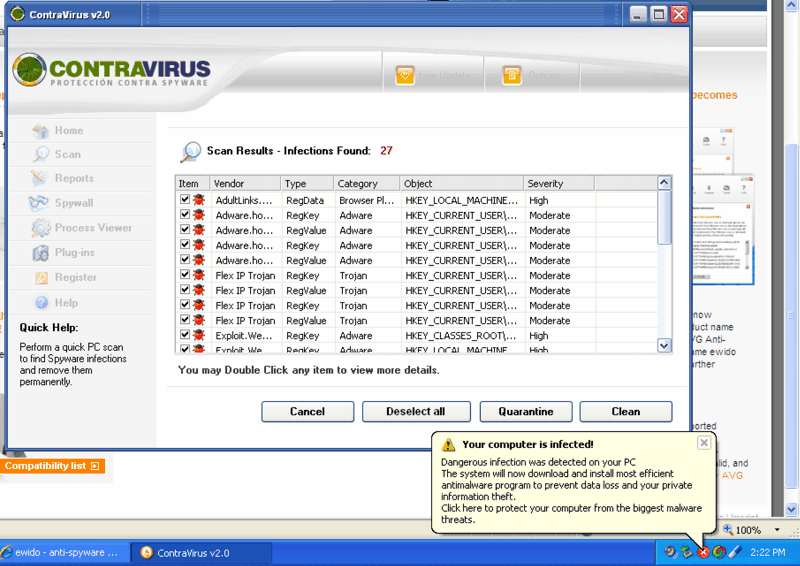The image size is (800, 566).
Task: Open Register via its sidebar icon
Action: click(x=42, y=278)
